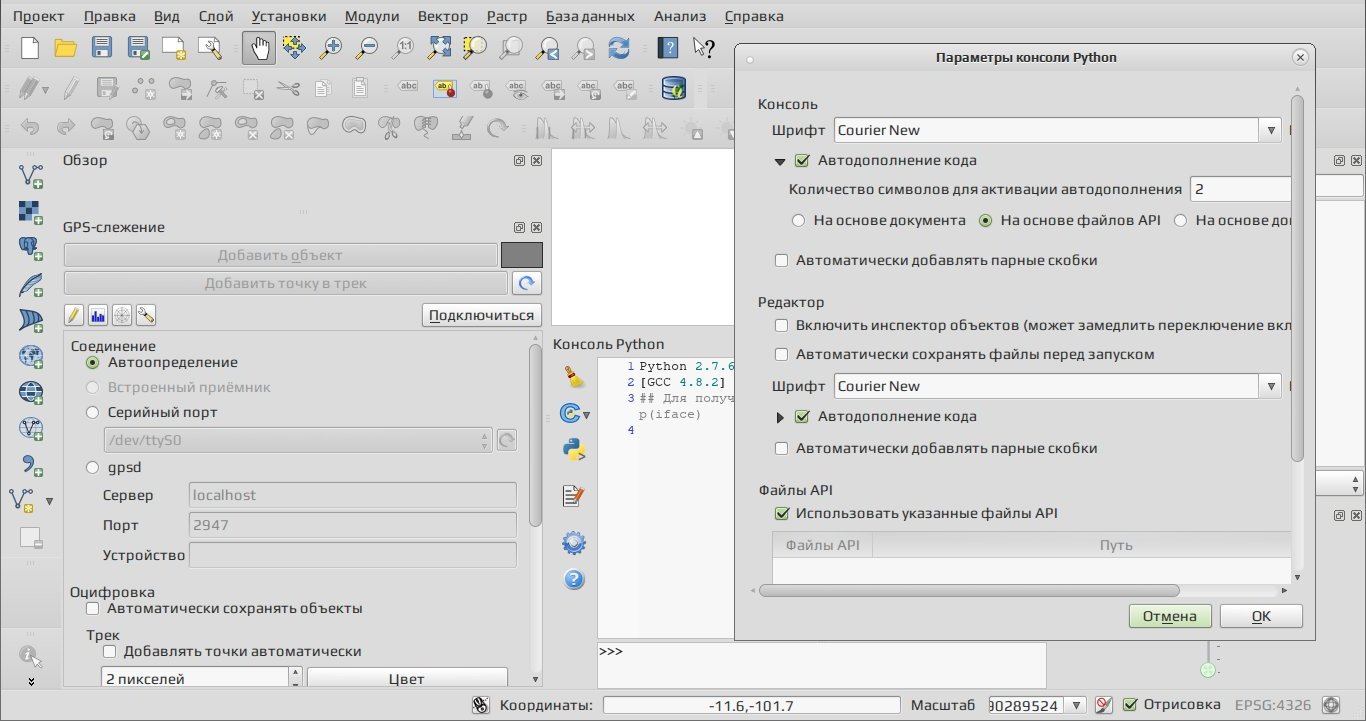Screen dimensions: 1366x721
Task: Expand the editor 'Автодополнение кода' section
Action: pos(781,417)
